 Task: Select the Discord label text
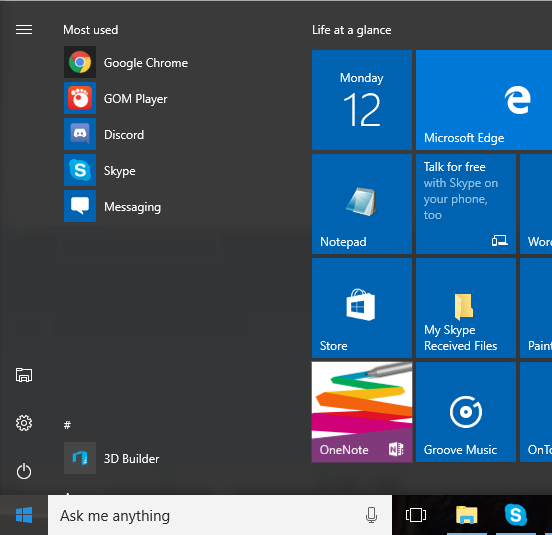[x=124, y=135]
